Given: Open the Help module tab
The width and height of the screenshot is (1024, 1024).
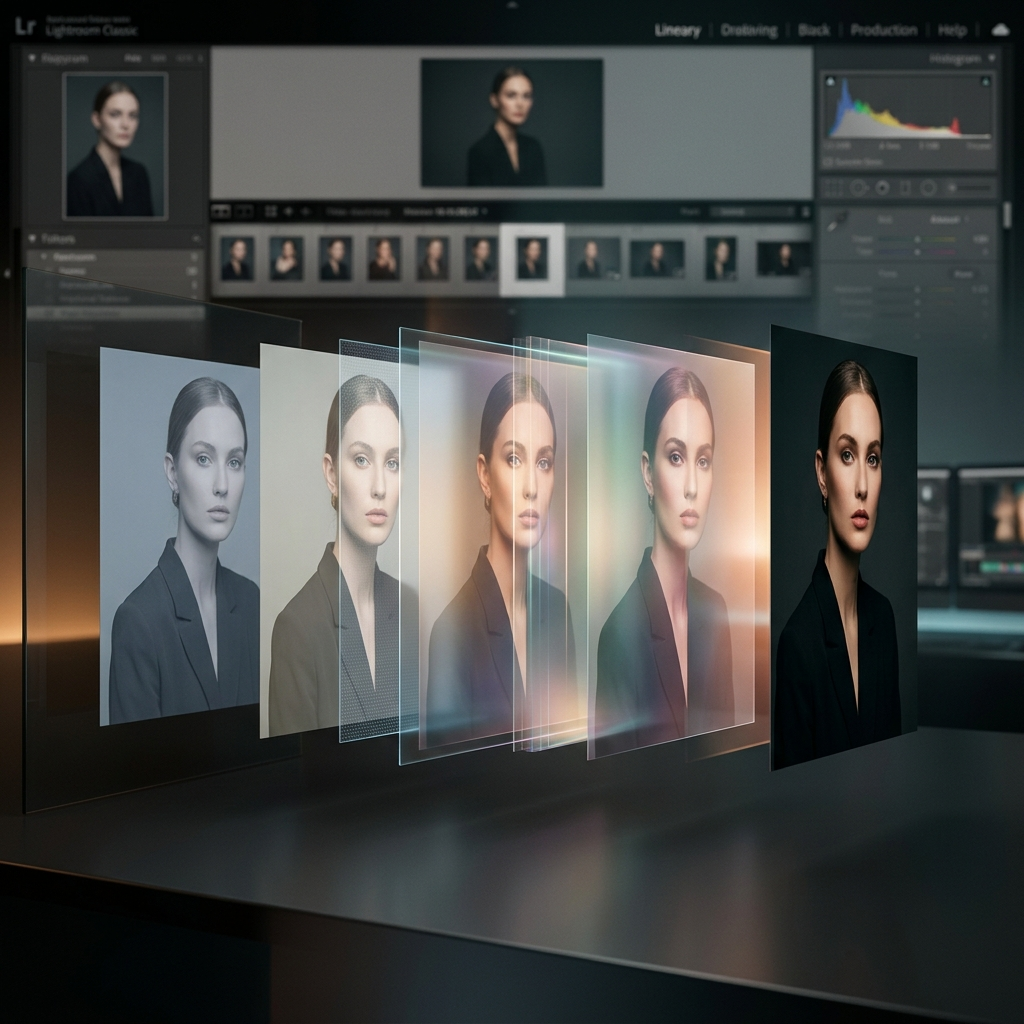Looking at the screenshot, I should pos(952,30).
